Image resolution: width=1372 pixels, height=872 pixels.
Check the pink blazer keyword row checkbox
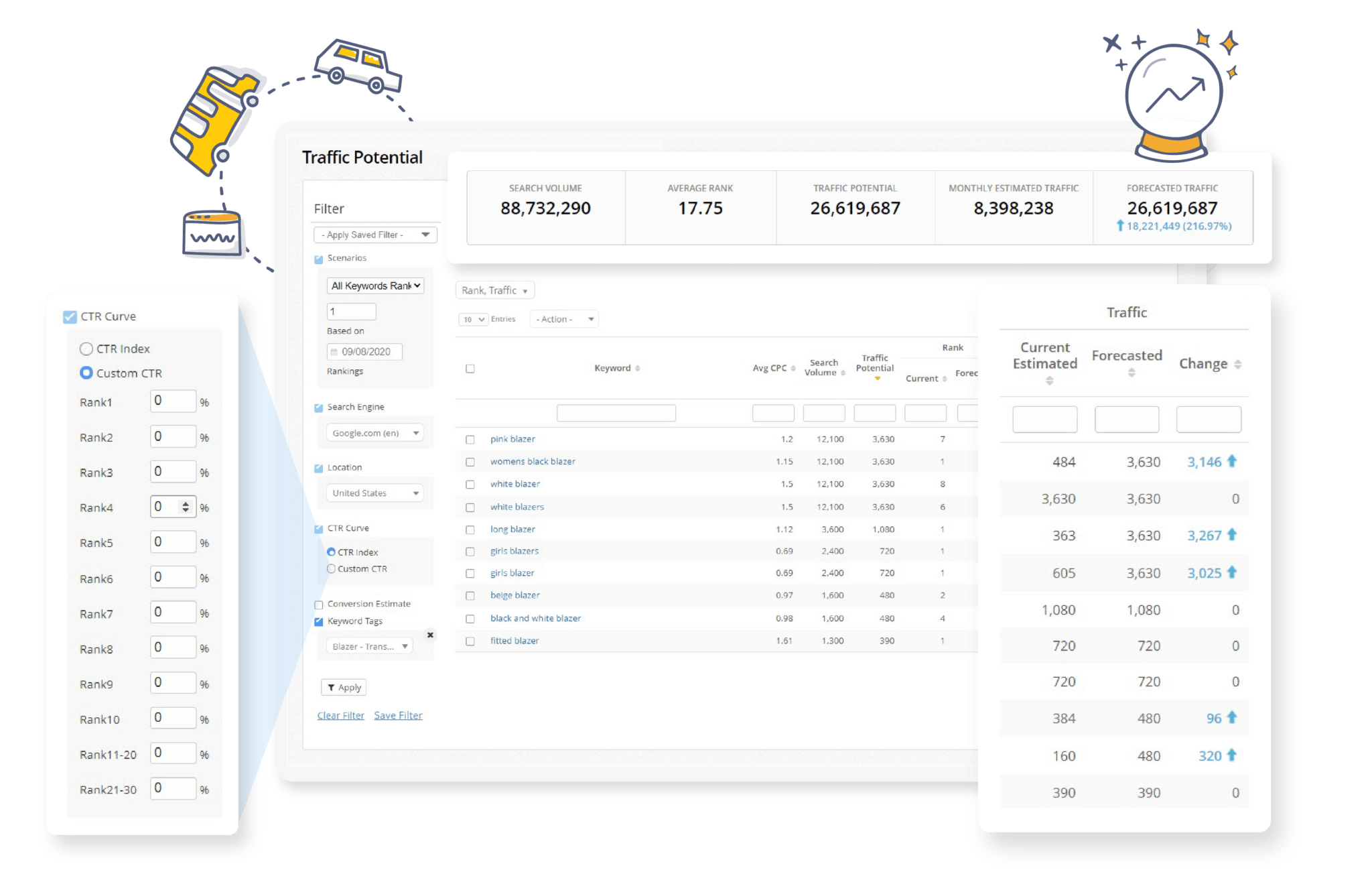click(x=470, y=439)
